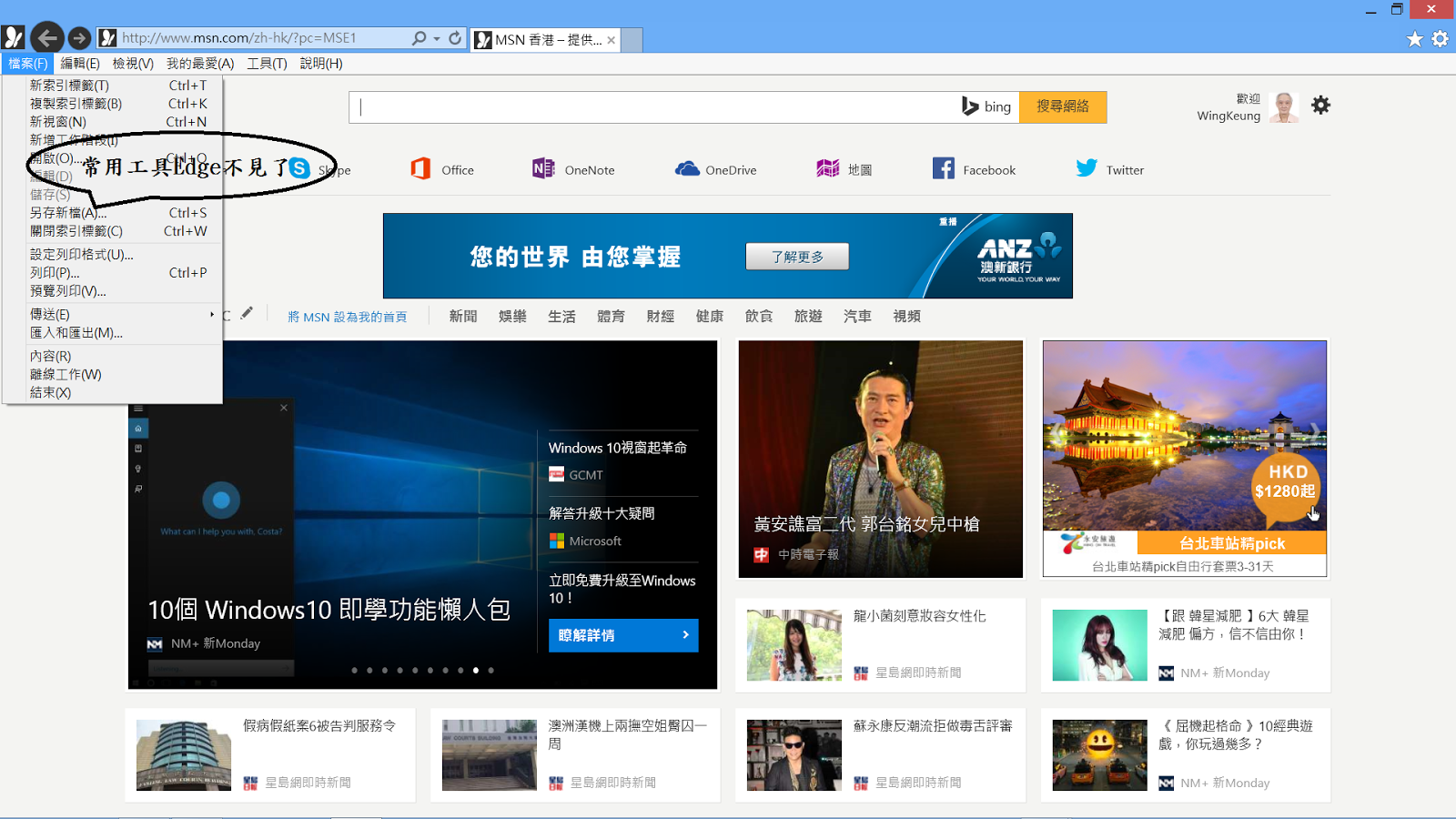Open the 說明(H) menu

point(321,64)
